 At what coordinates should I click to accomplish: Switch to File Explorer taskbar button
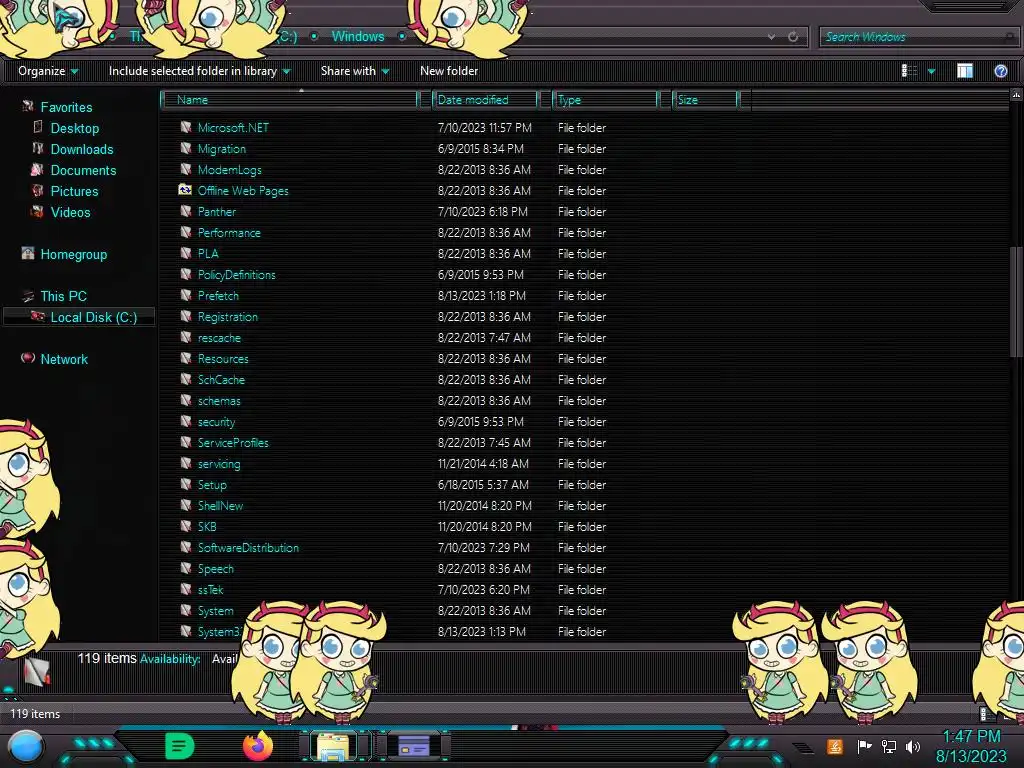pyautogui.click(x=333, y=746)
